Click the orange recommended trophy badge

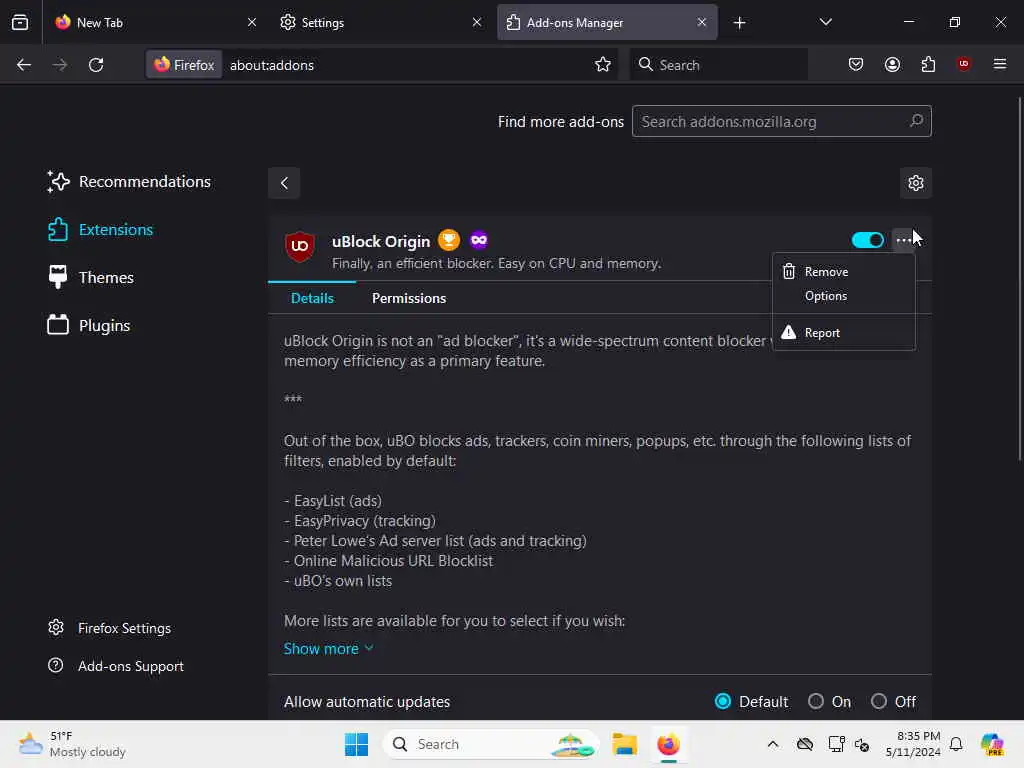(449, 240)
